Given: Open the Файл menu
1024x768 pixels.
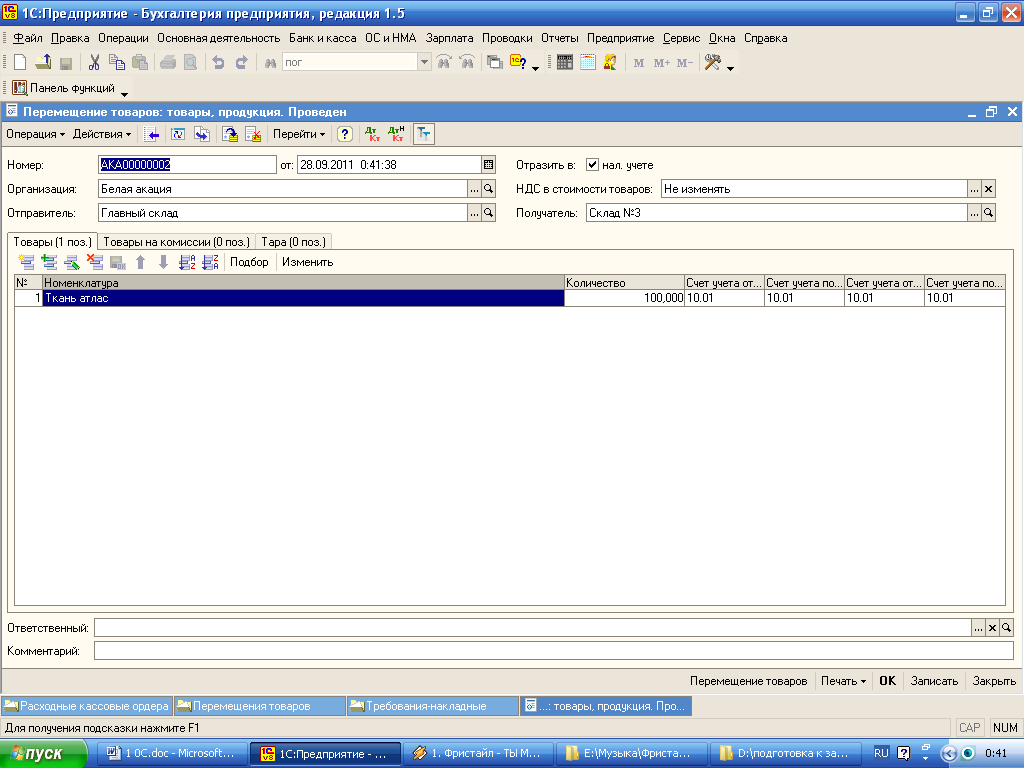Looking at the screenshot, I should pos(27,39).
